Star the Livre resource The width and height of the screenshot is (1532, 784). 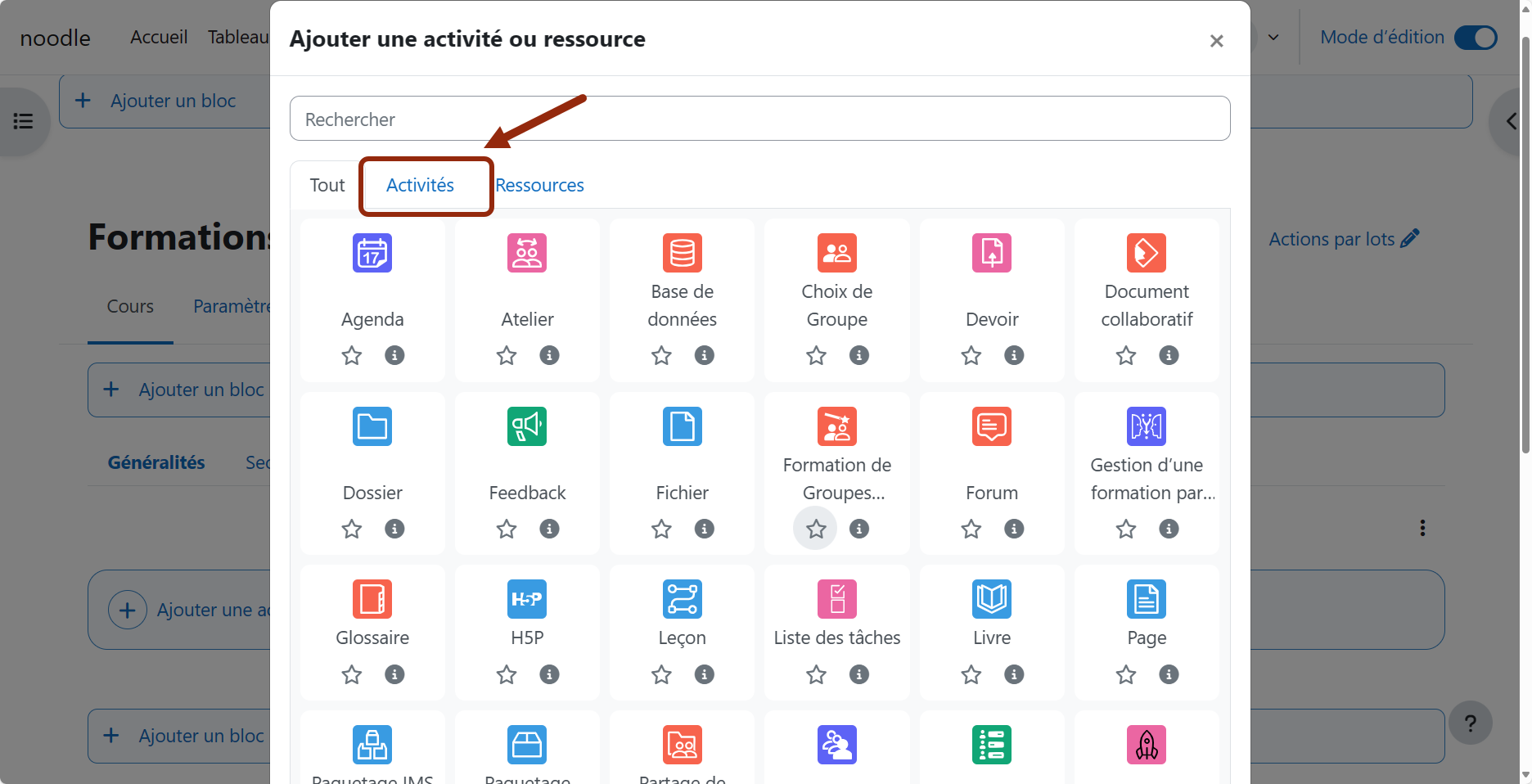click(971, 674)
